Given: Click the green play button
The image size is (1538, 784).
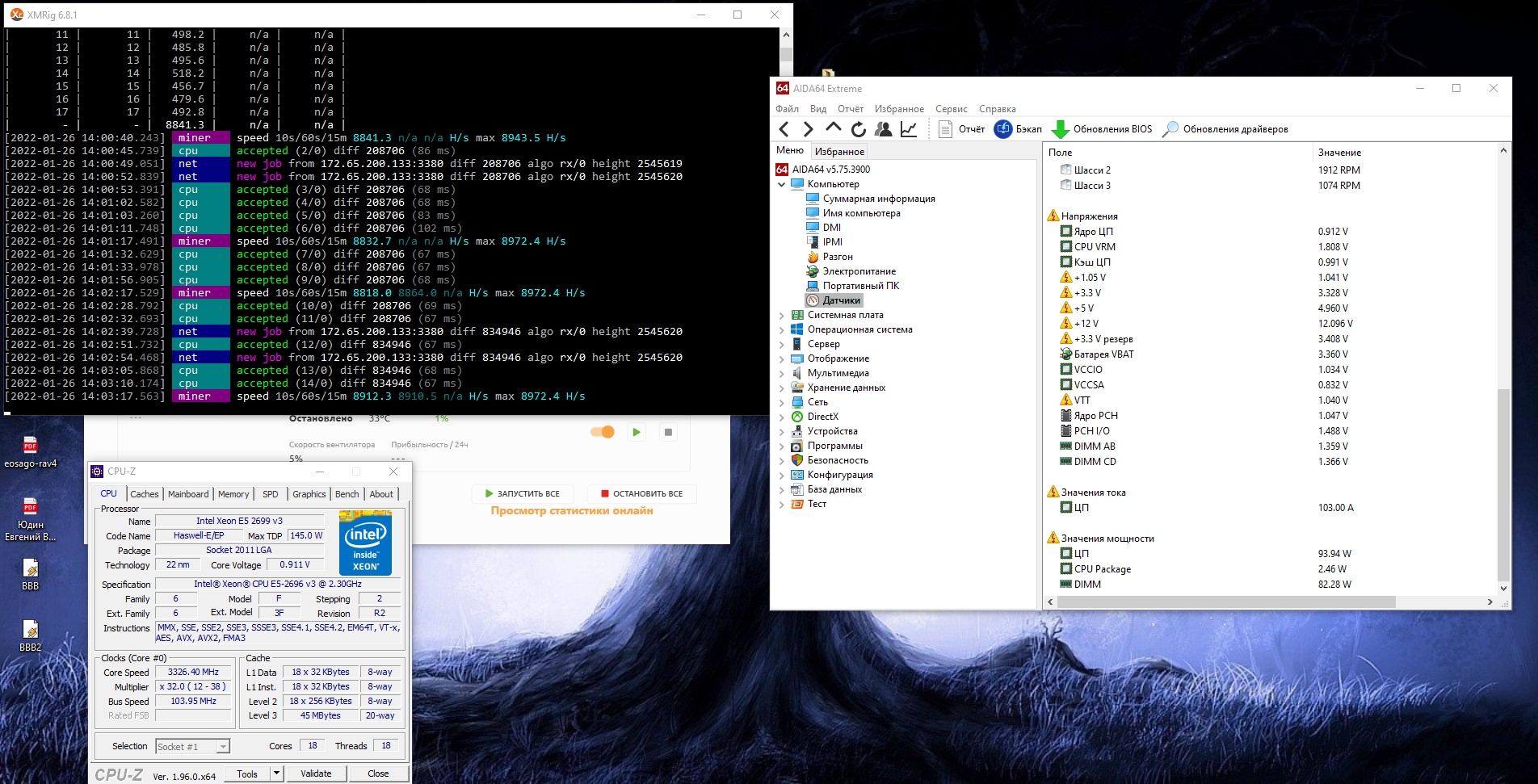Looking at the screenshot, I should click(637, 432).
